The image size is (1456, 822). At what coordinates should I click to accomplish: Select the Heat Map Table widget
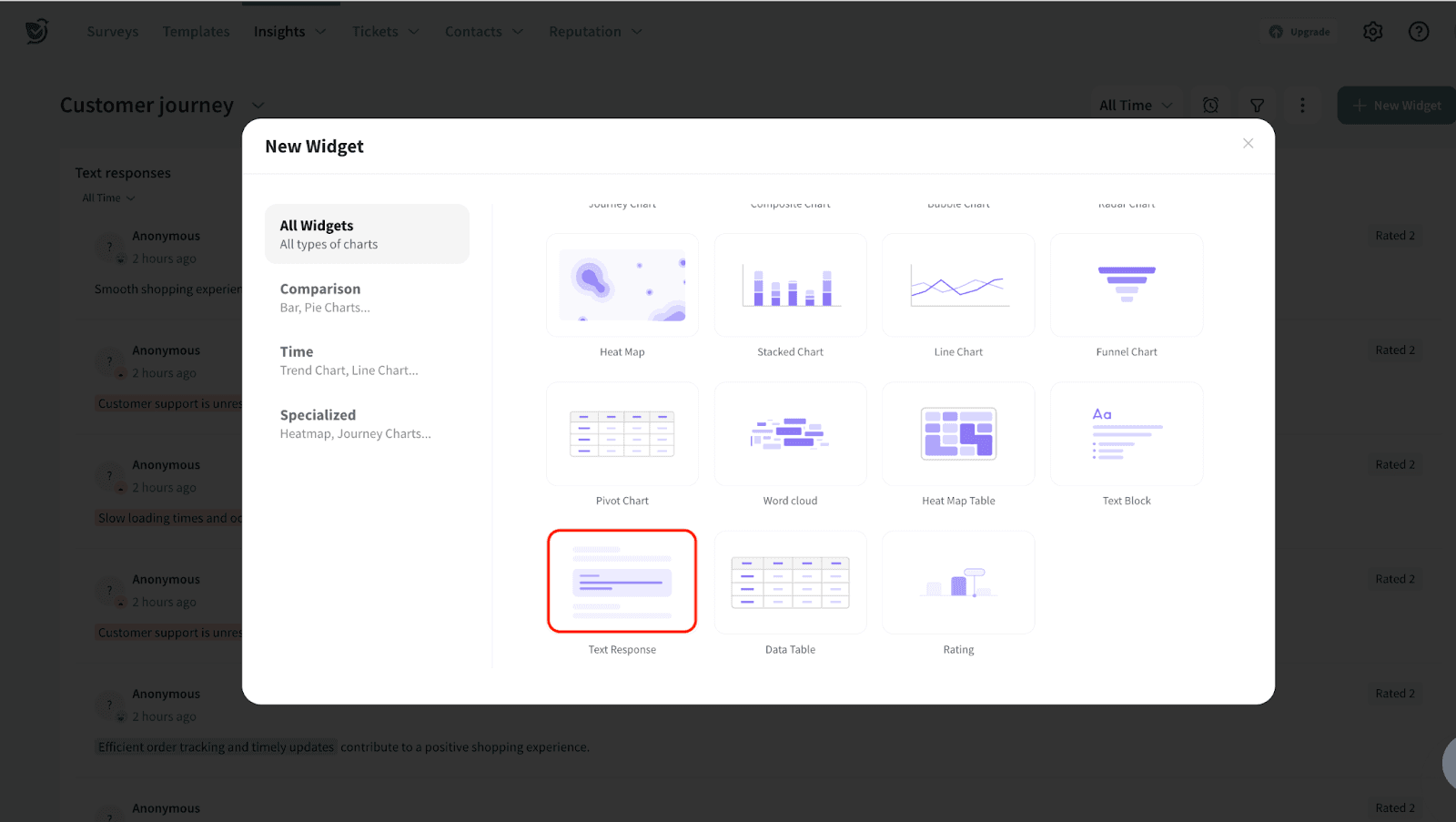point(958,434)
